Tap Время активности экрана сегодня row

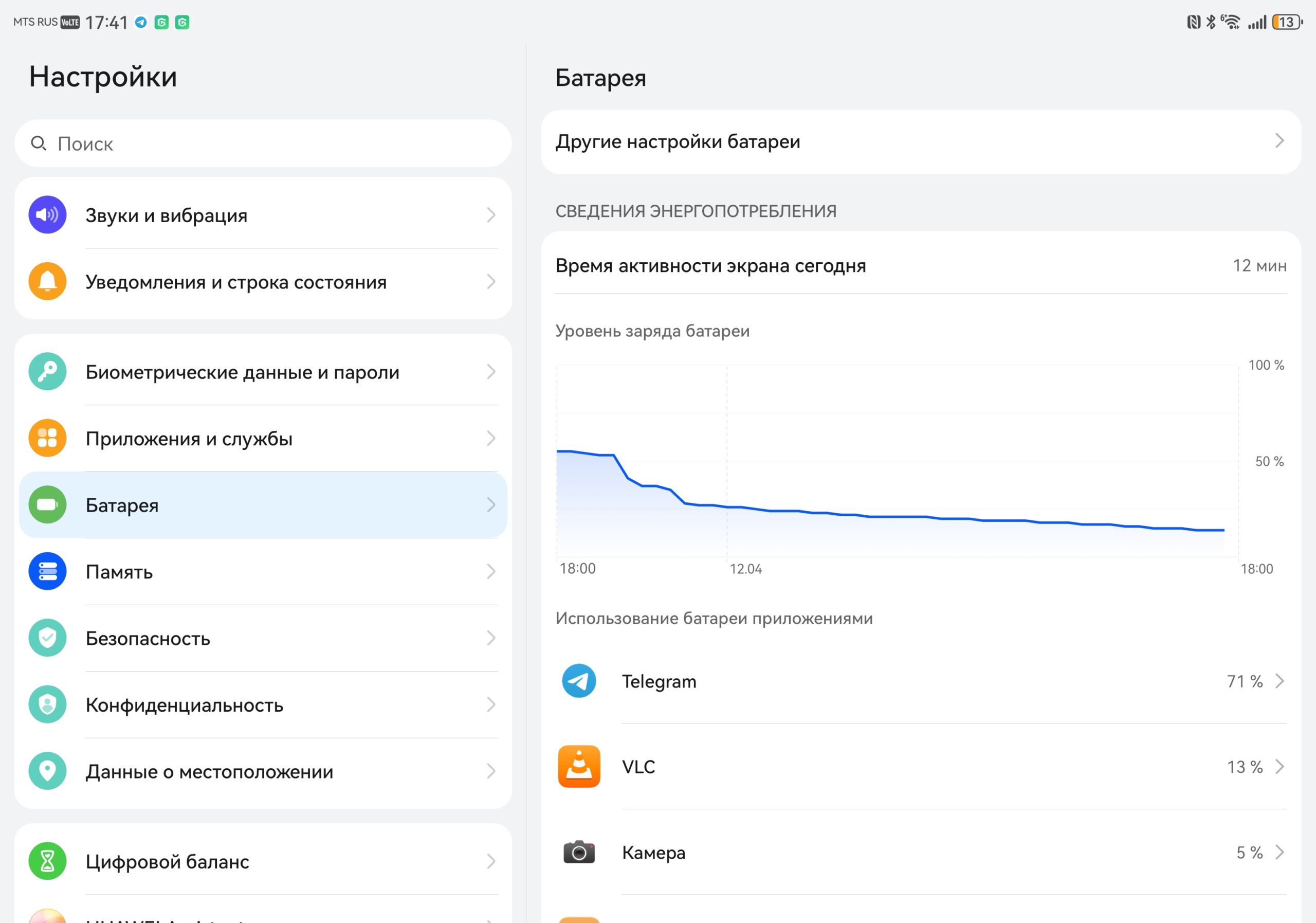click(x=921, y=265)
